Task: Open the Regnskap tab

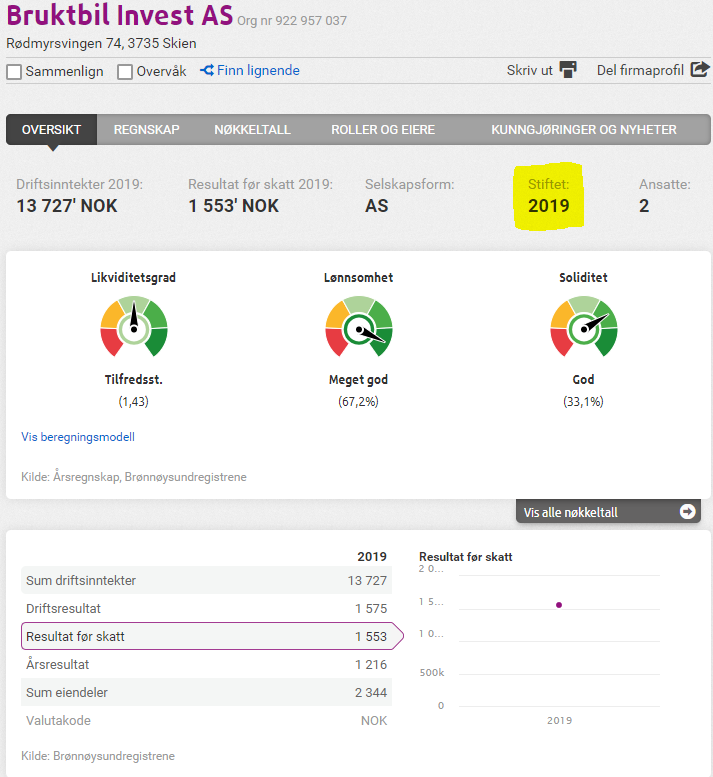Action: tap(147, 130)
